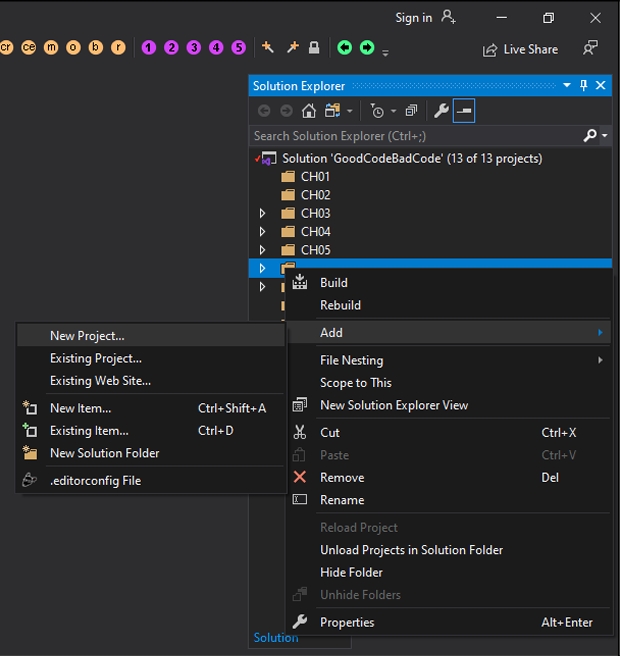Click the padlock icon in the toolbar
The width and height of the screenshot is (620, 656).
(x=314, y=47)
